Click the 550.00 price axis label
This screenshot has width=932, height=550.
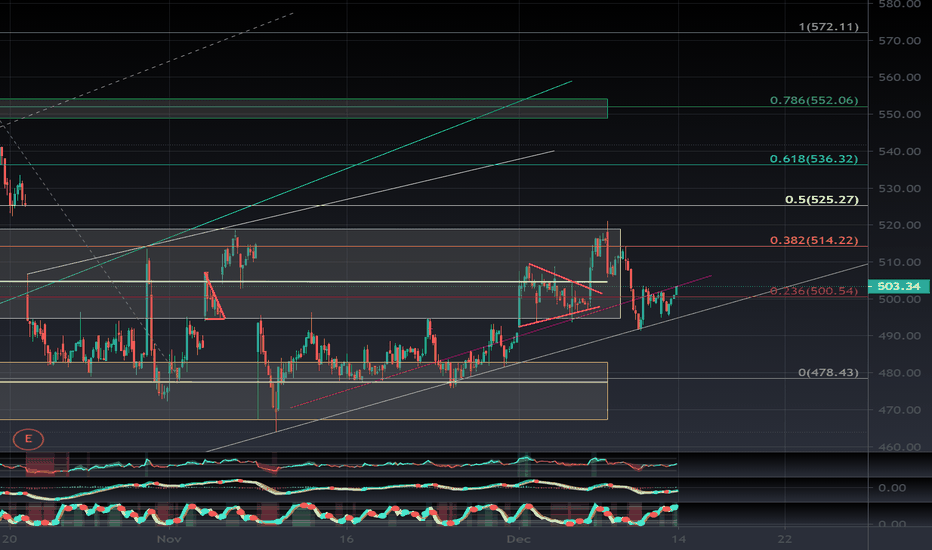(899, 114)
